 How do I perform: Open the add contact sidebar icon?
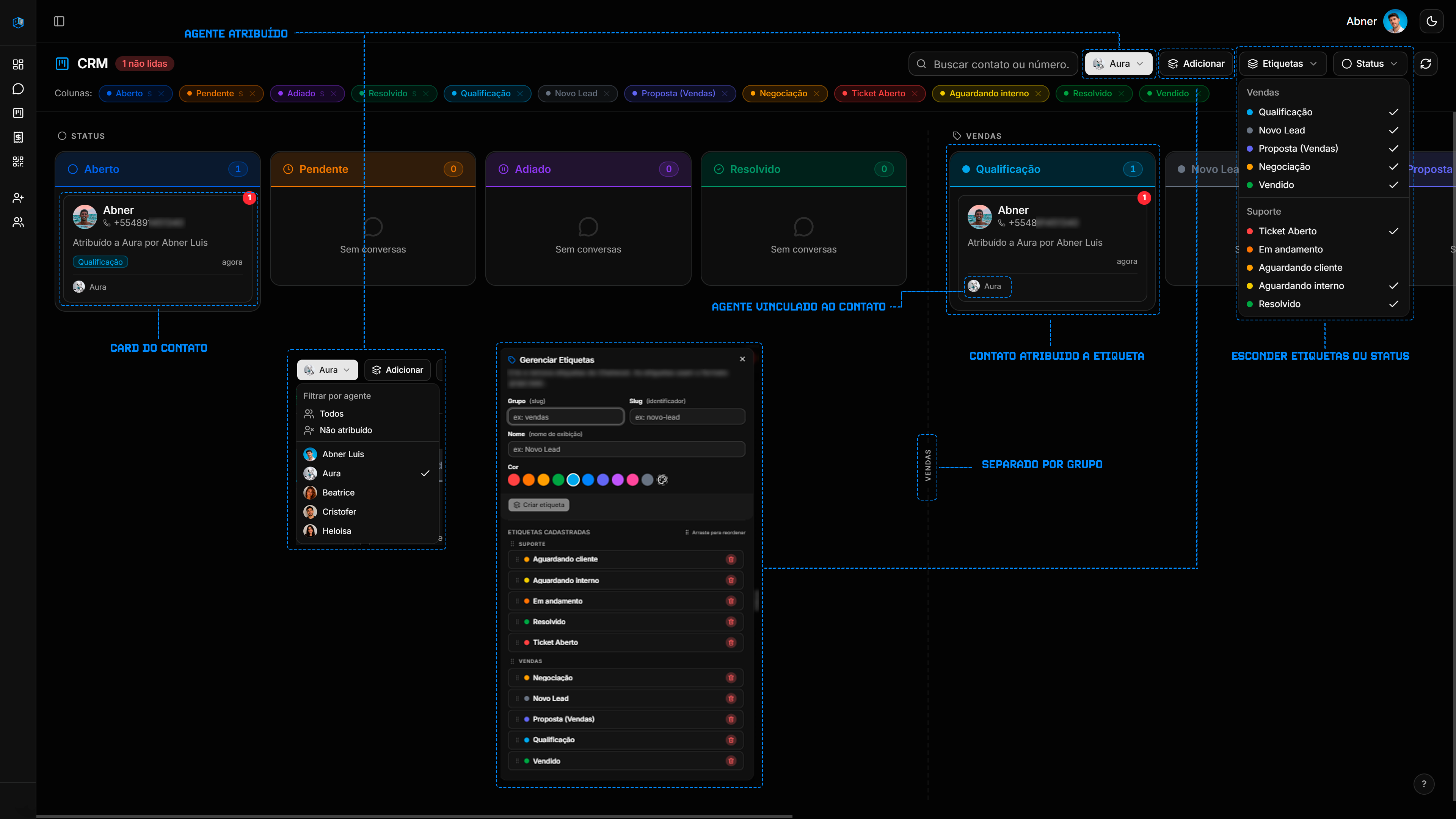click(18, 198)
